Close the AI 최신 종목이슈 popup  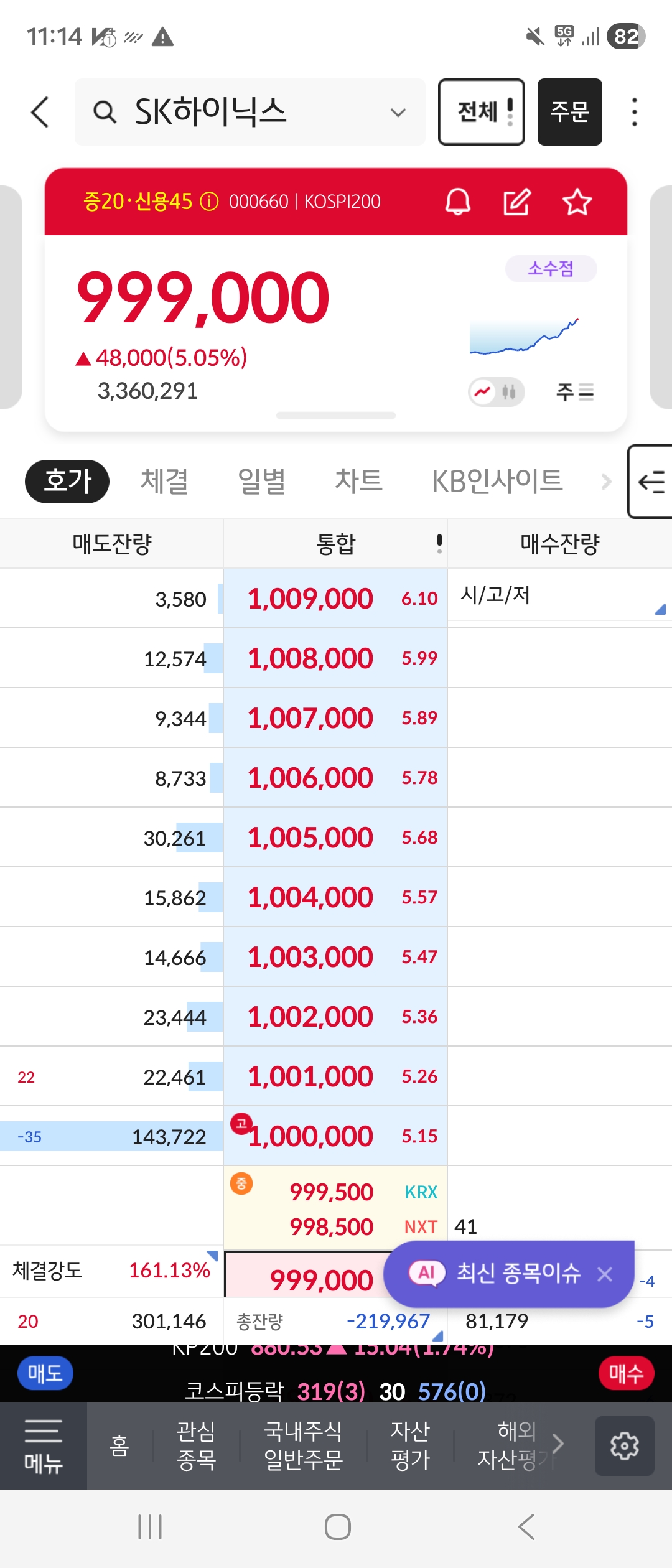coord(605,1274)
